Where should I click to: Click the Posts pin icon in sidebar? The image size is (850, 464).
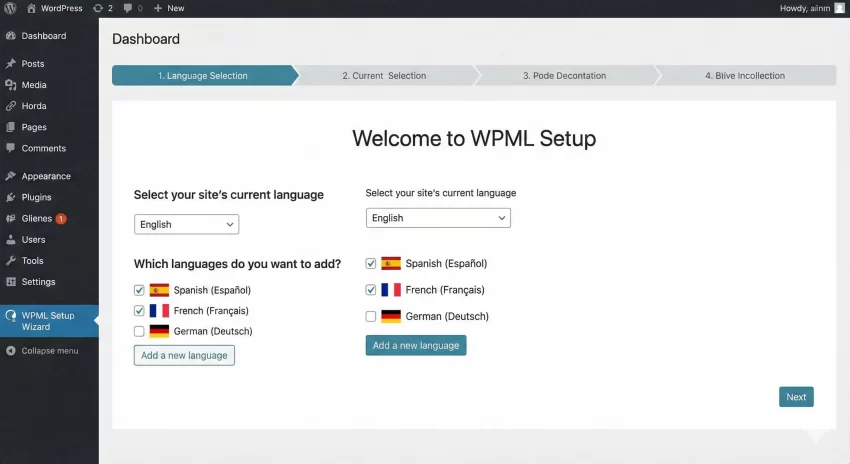pyautogui.click(x=10, y=63)
